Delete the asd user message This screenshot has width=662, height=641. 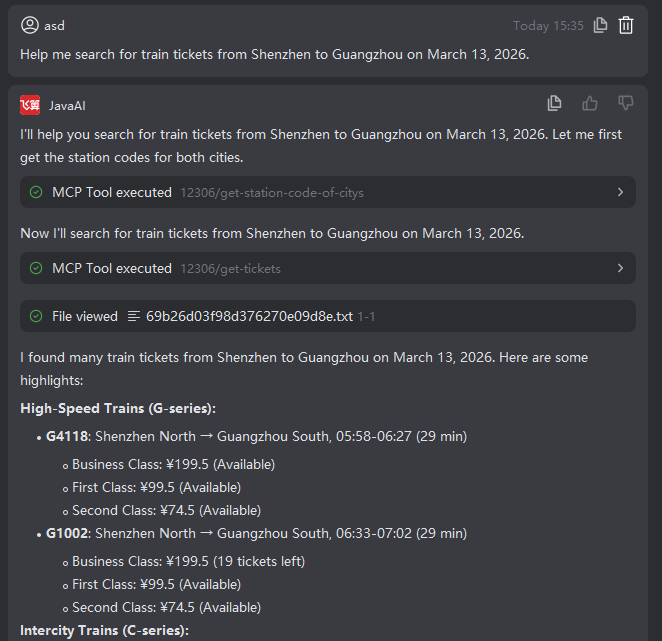pyautogui.click(x=626, y=26)
